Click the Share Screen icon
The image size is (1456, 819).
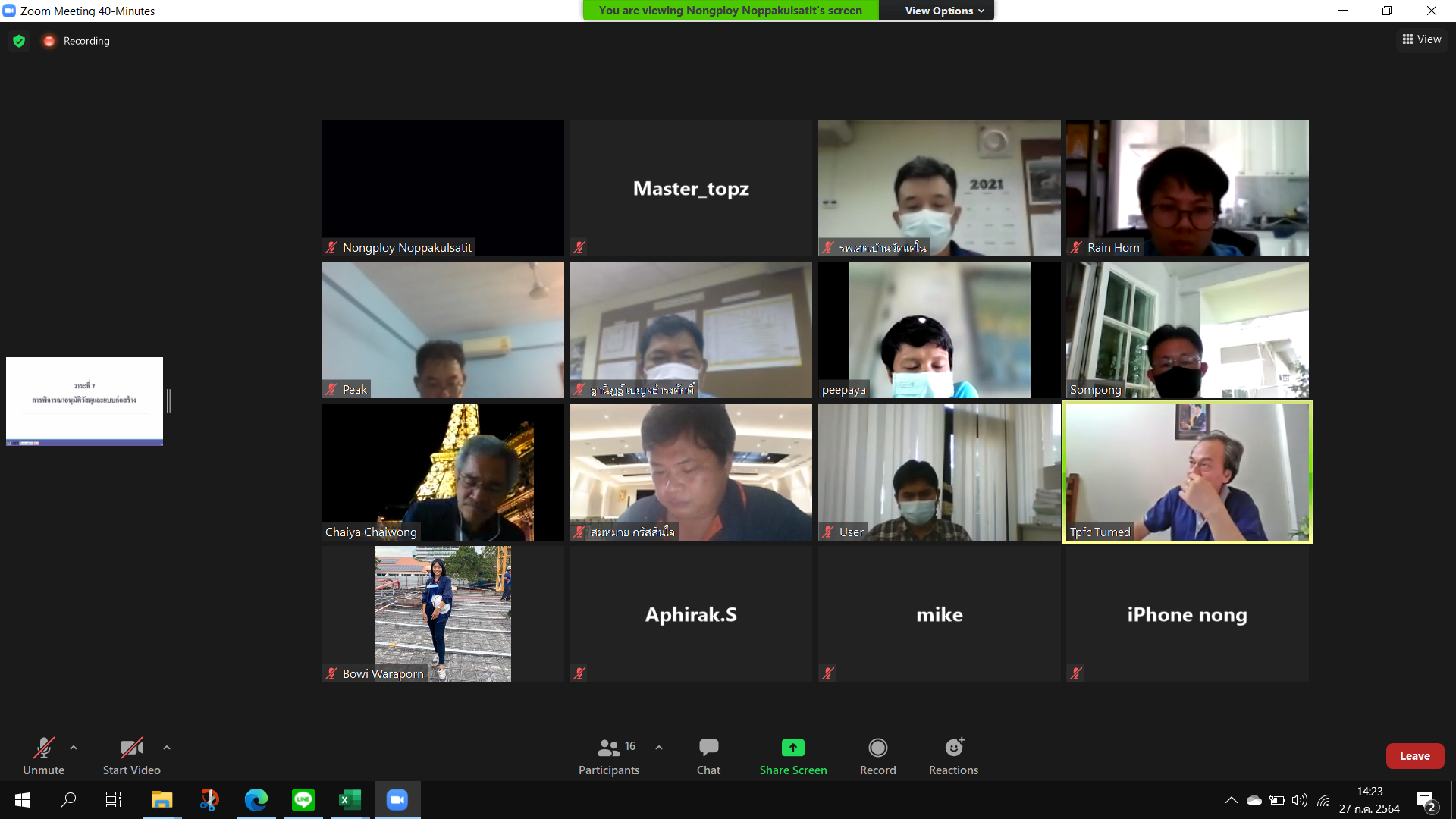point(792,748)
